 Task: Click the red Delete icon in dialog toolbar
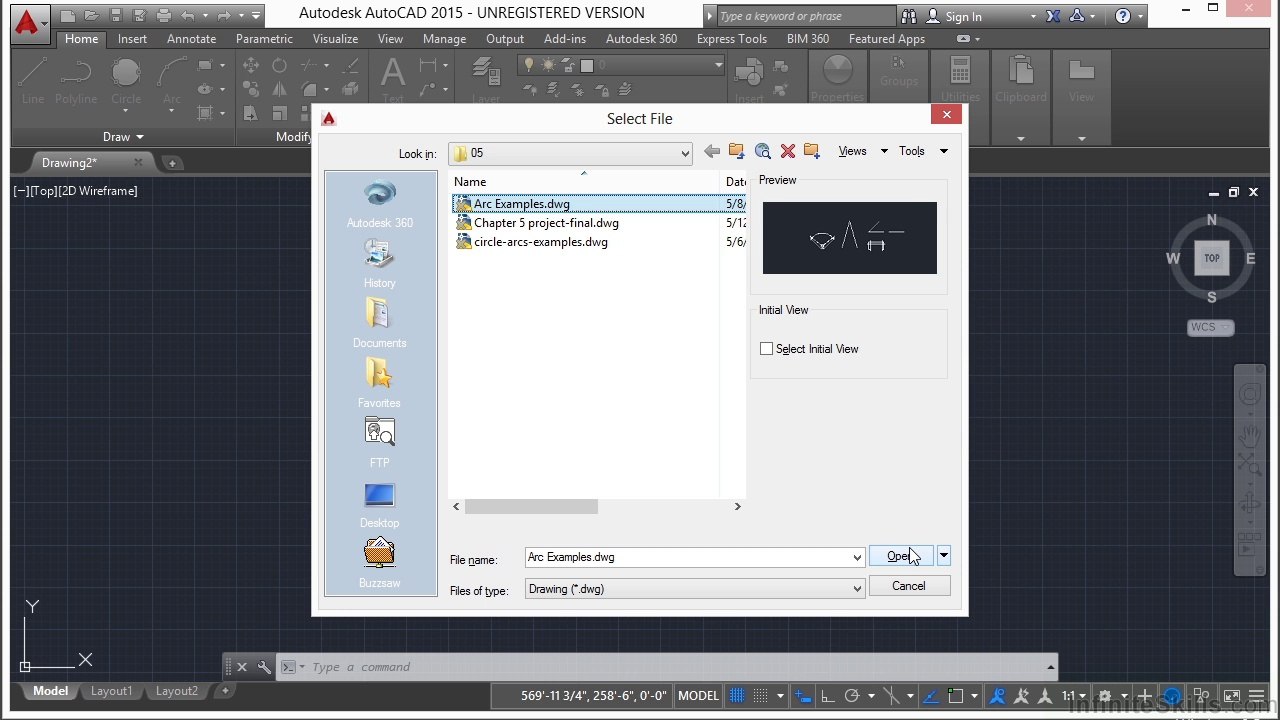tap(788, 151)
